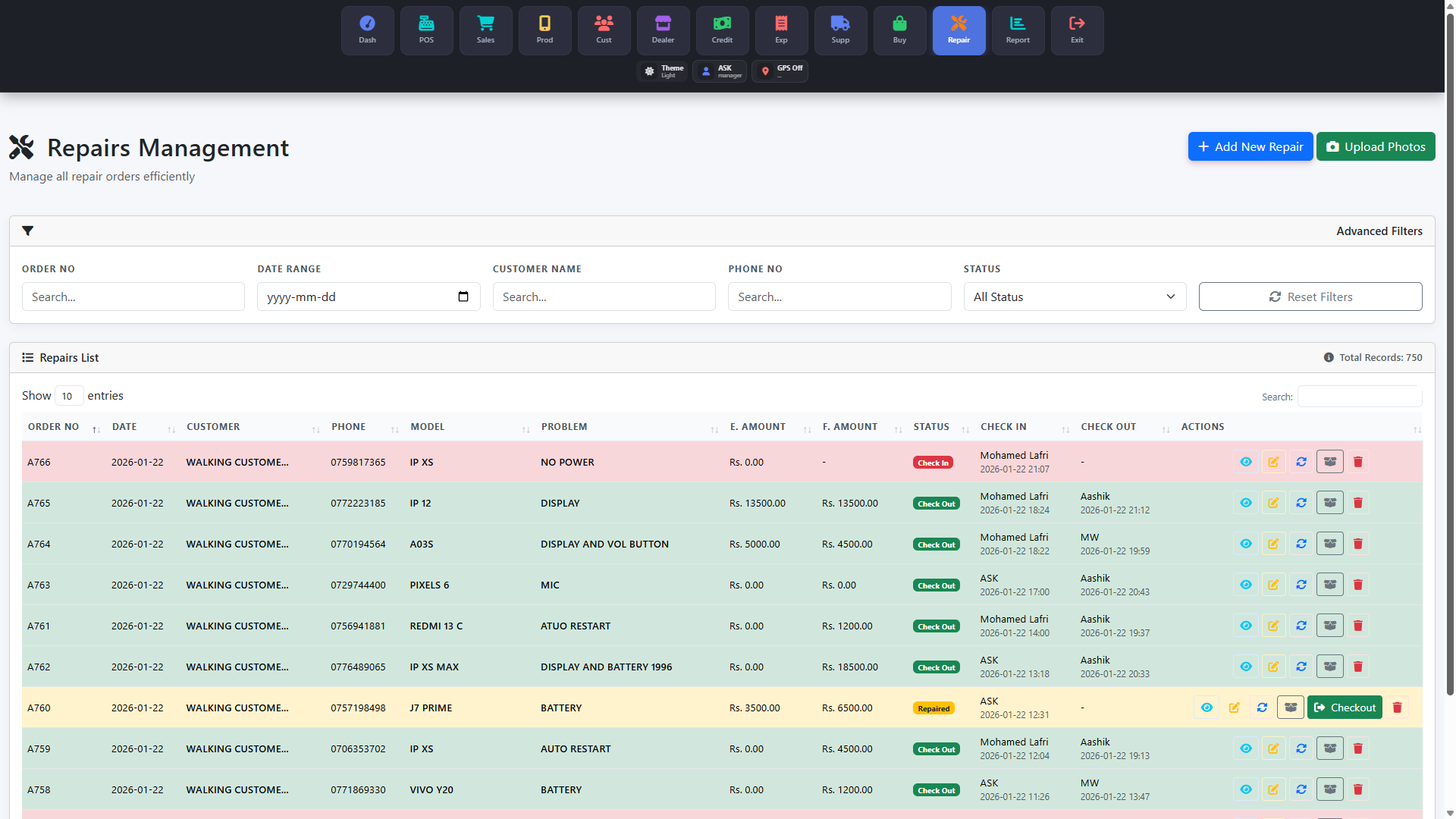Viewport: 1456px width, 819px height.
Task: Open the show entries count selector
Action: tap(68, 396)
